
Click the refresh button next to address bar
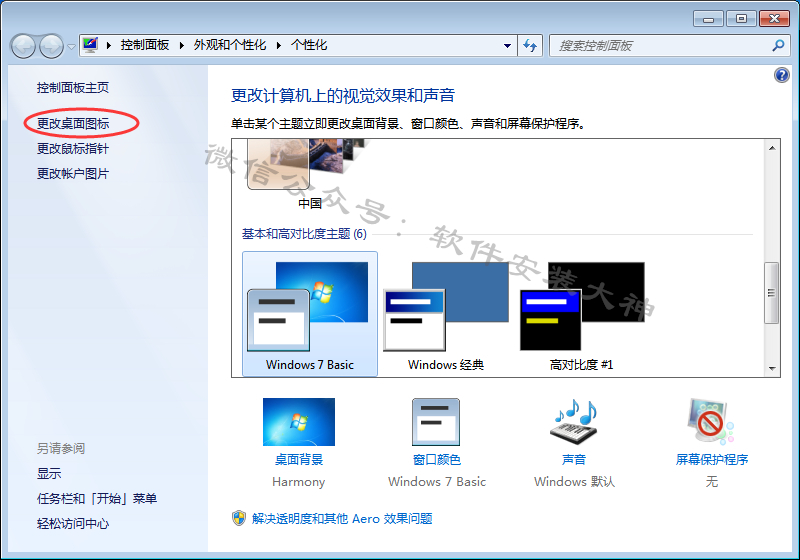coord(530,45)
